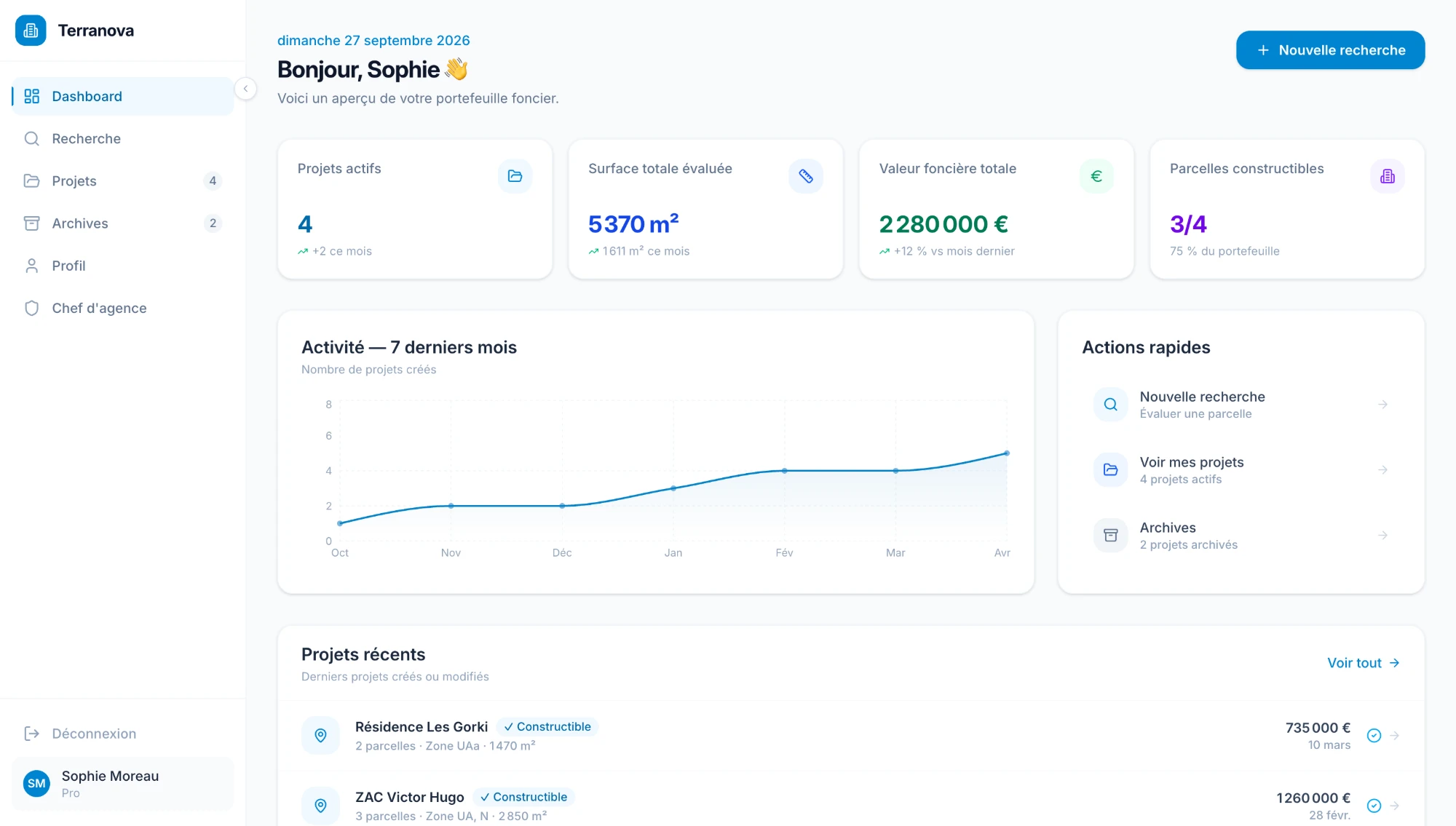The width and height of the screenshot is (1456, 826).
Task: Click the Fév data point on the activity chart
Action: [x=784, y=471]
